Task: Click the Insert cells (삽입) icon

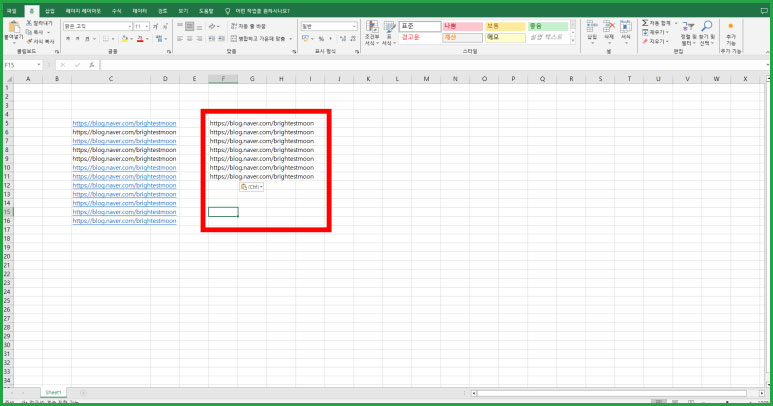Action: 592,28
